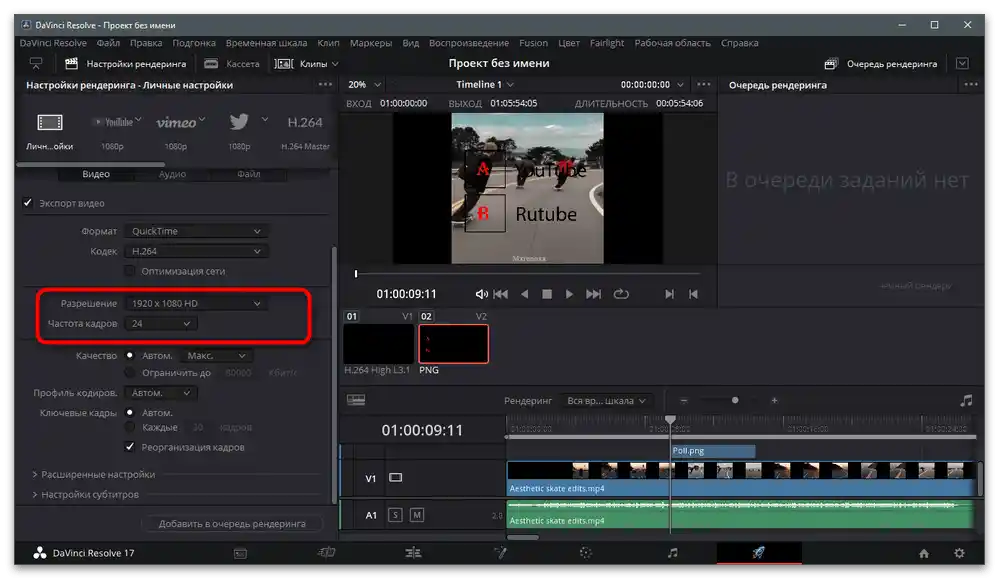
Task: Open the Format QuickTime dropdown
Action: click(196, 231)
